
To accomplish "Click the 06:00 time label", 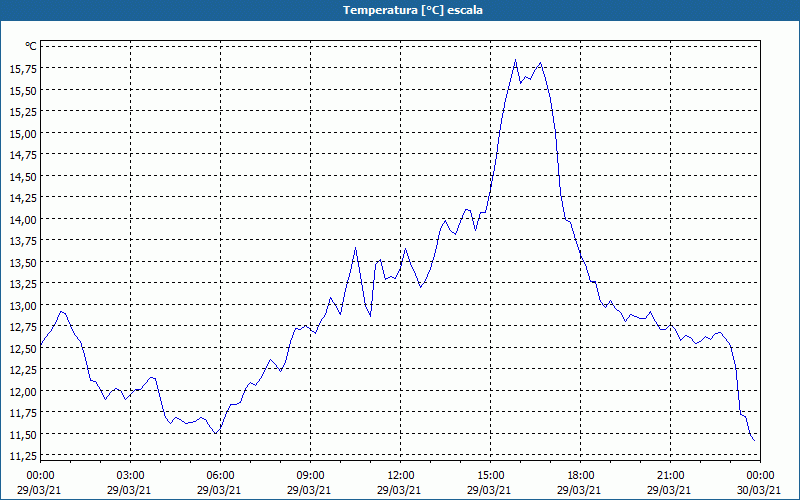I will (220, 476).
